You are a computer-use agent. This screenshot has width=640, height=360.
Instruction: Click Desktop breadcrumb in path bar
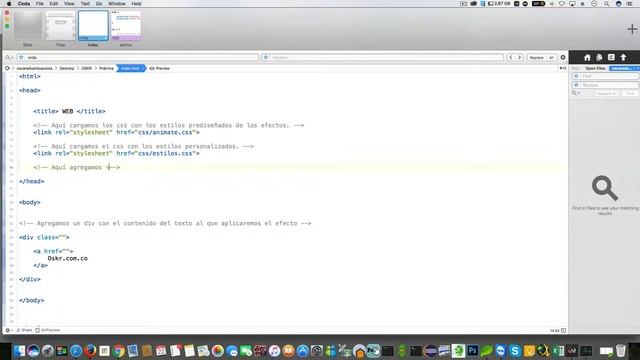click(67, 68)
